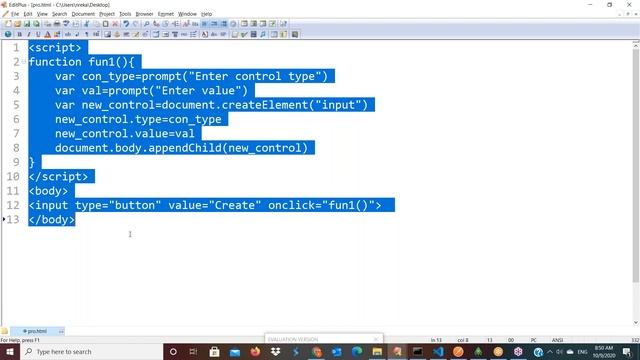This screenshot has width=640, height=360.
Task: Click the 'function fun1(){' code line
Action: 81,62
